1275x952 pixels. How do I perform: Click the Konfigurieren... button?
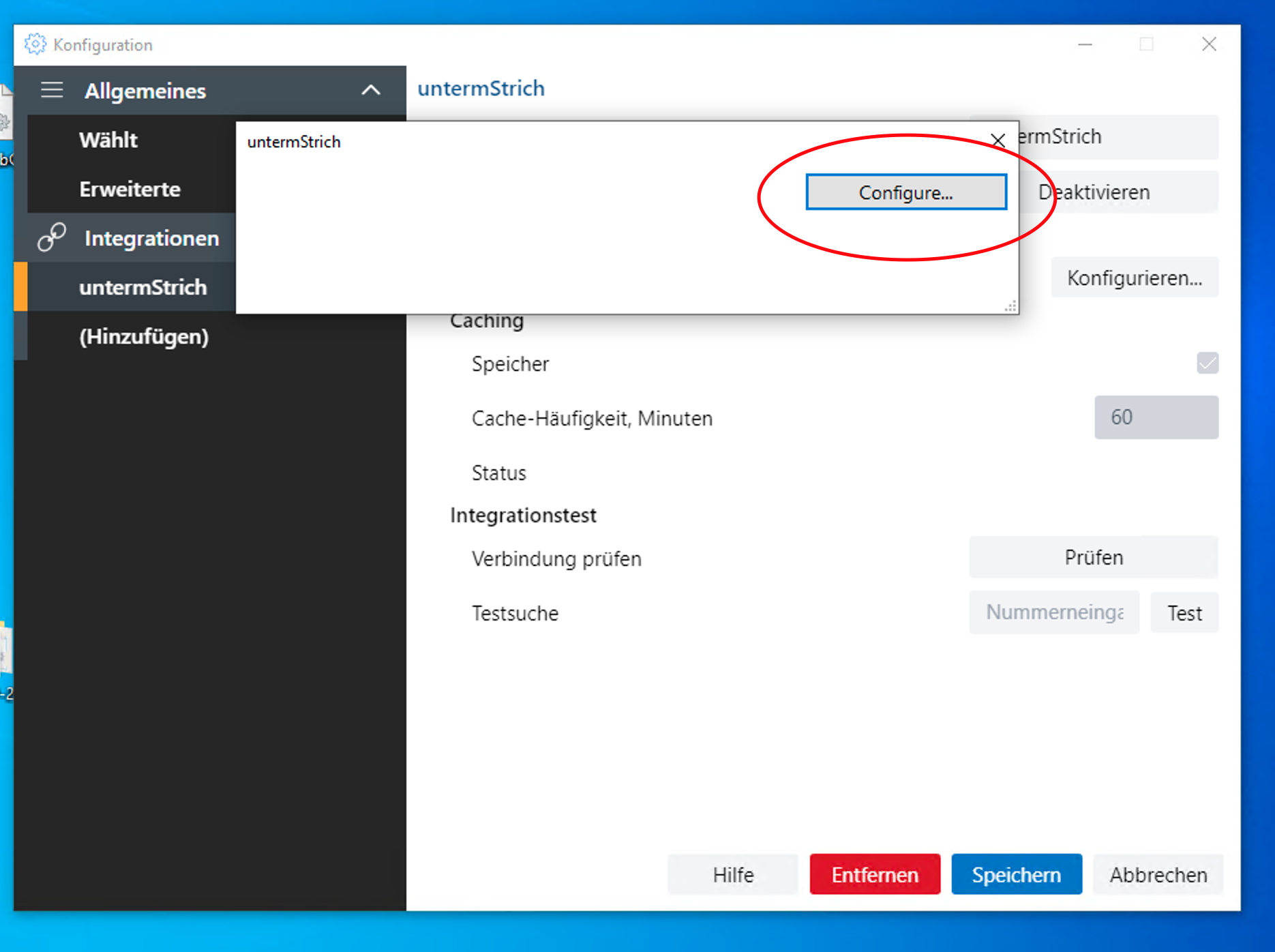[x=1134, y=278]
